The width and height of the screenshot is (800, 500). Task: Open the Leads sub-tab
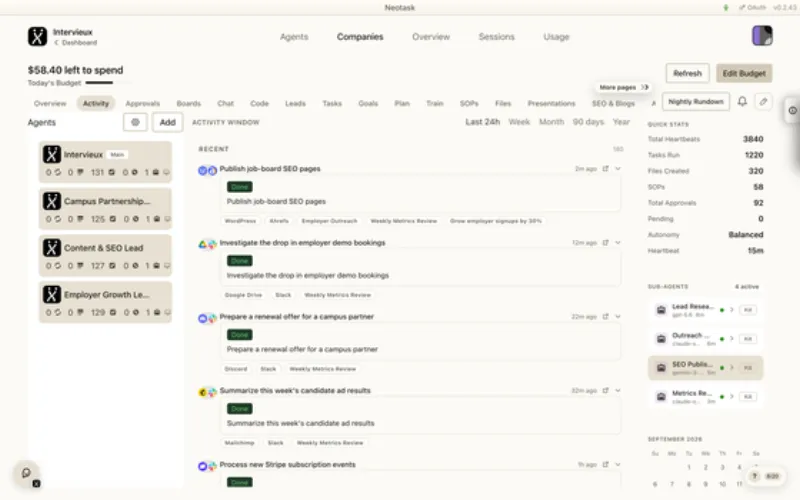(295, 104)
